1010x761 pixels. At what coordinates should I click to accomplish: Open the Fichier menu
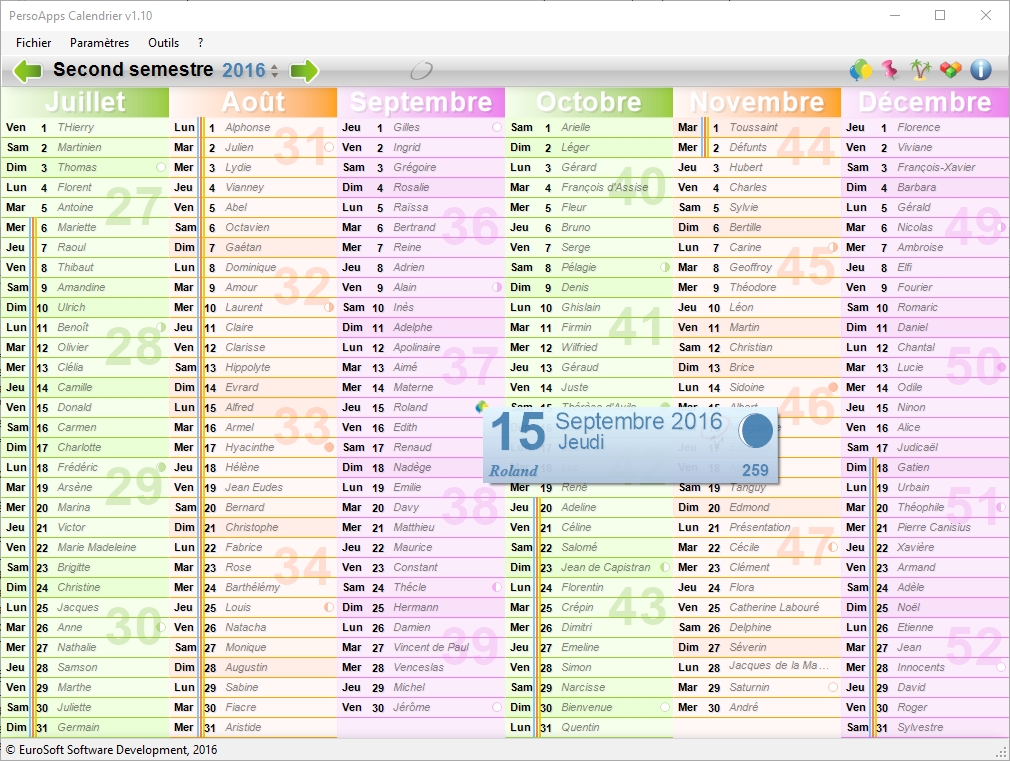tap(33, 43)
